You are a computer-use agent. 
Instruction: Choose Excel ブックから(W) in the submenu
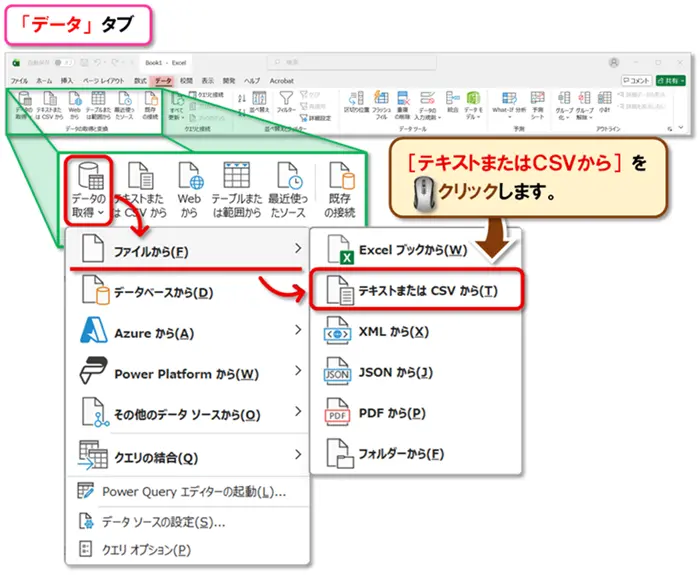[x=415, y=250]
